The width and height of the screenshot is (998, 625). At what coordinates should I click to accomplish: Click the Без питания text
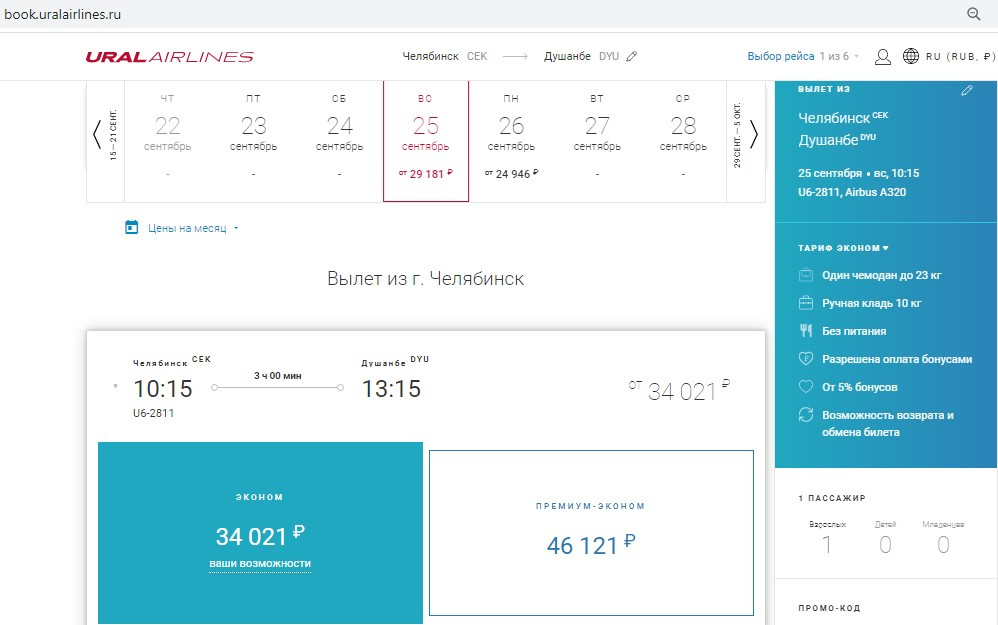coord(854,331)
